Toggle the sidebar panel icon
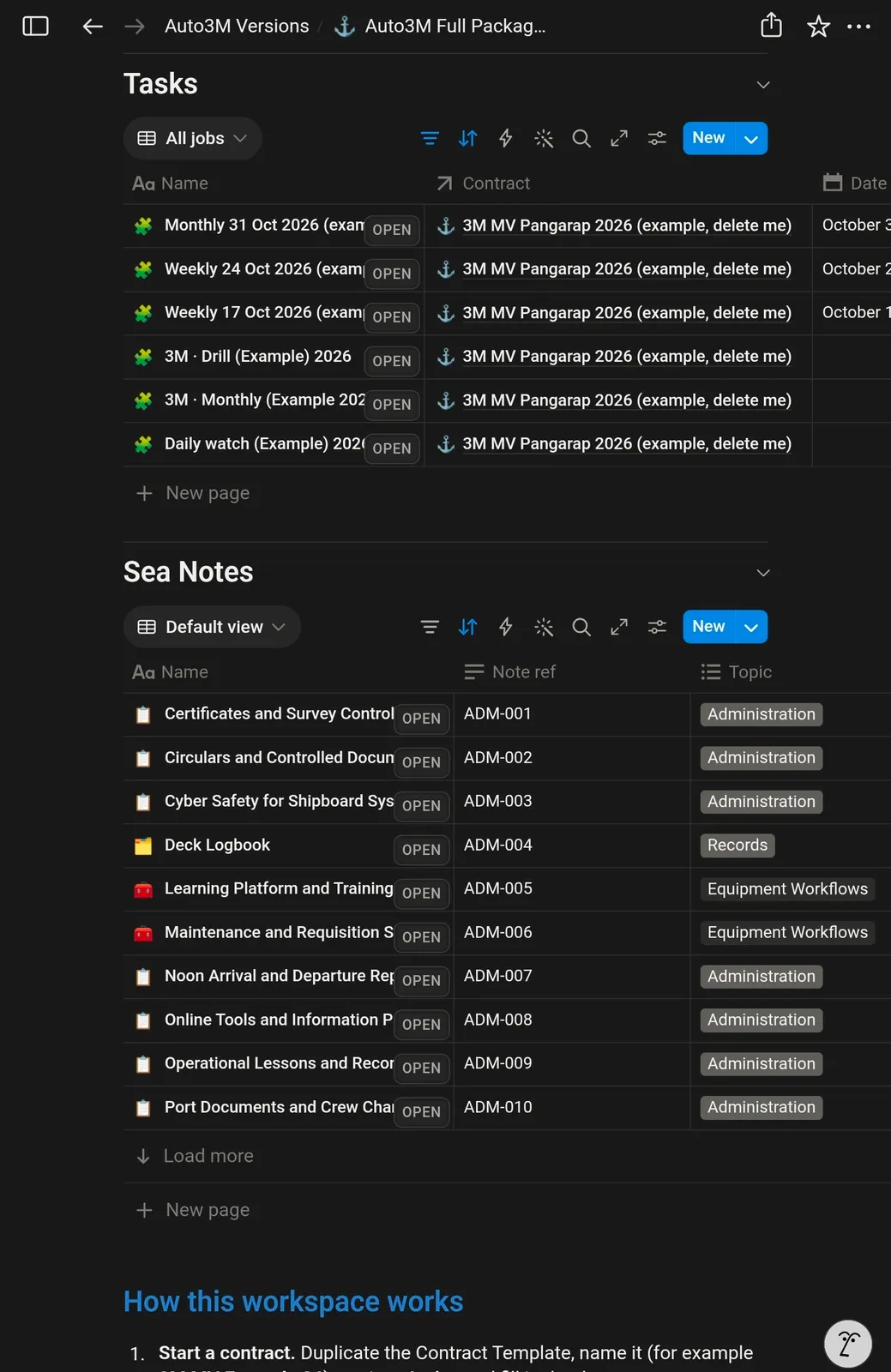 tap(35, 26)
